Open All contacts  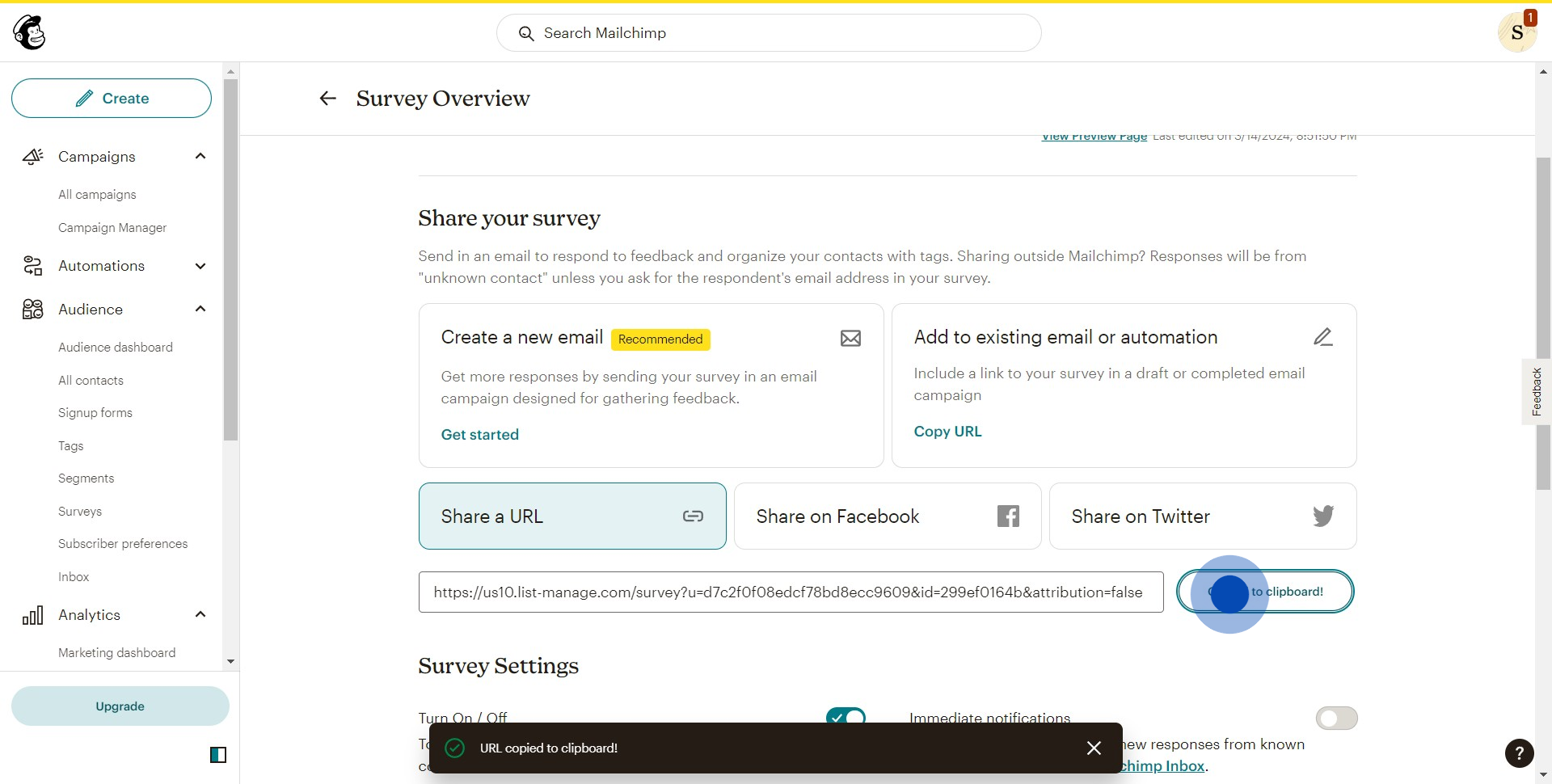point(91,381)
